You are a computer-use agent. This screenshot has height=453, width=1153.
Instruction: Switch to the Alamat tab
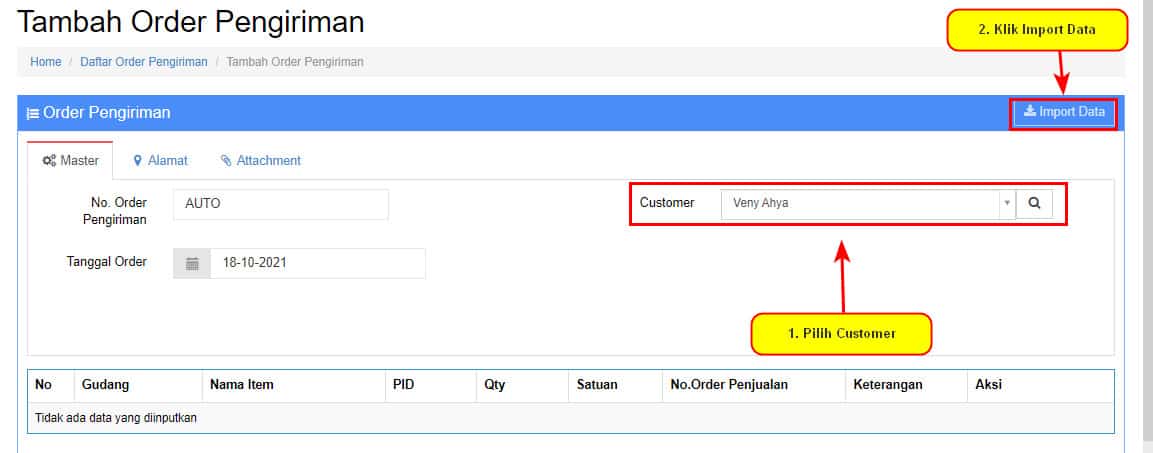coord(160,160)
